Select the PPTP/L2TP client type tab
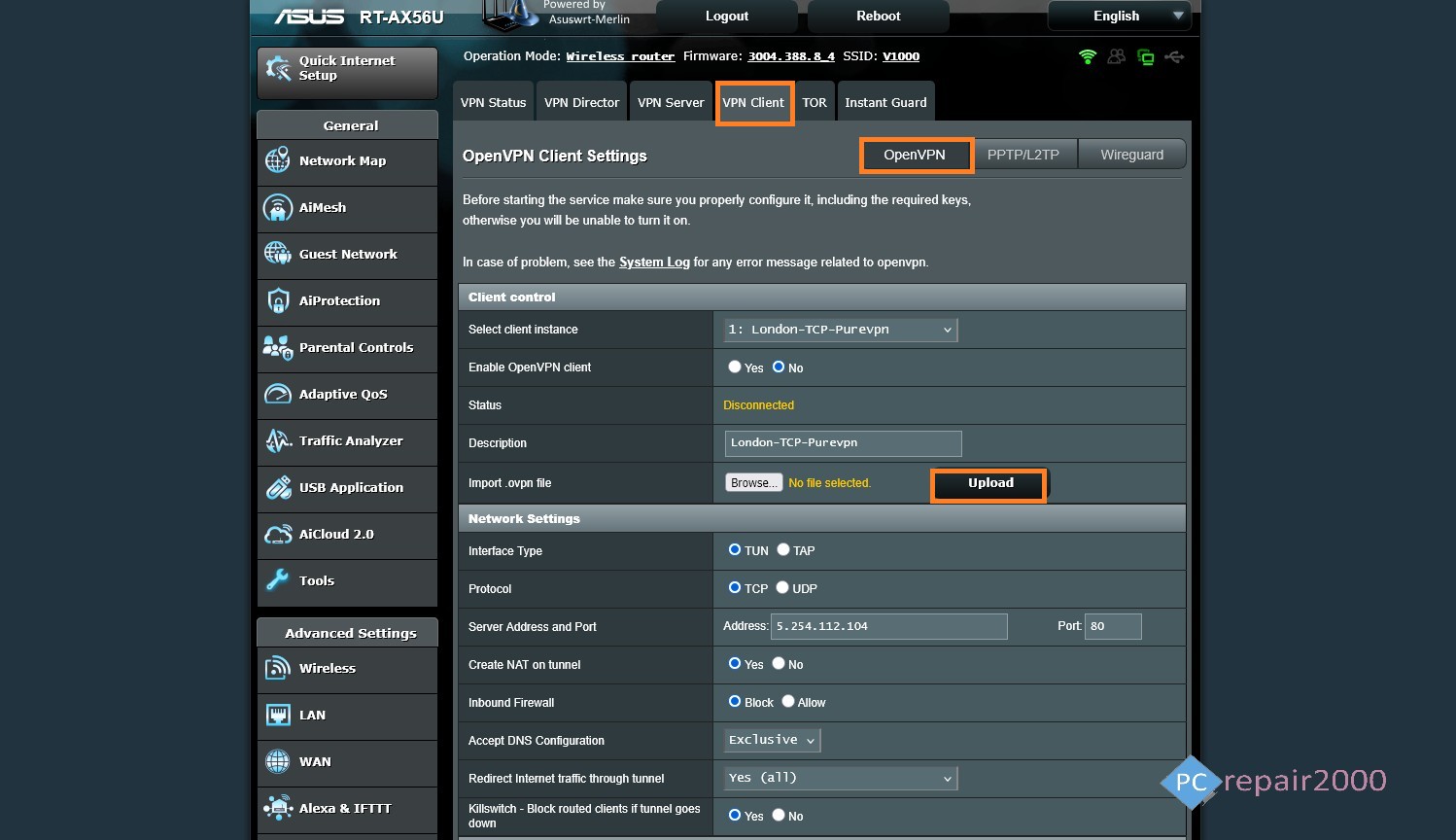The height and width of the screenshot is (840, 1456). coord(1023,155)
